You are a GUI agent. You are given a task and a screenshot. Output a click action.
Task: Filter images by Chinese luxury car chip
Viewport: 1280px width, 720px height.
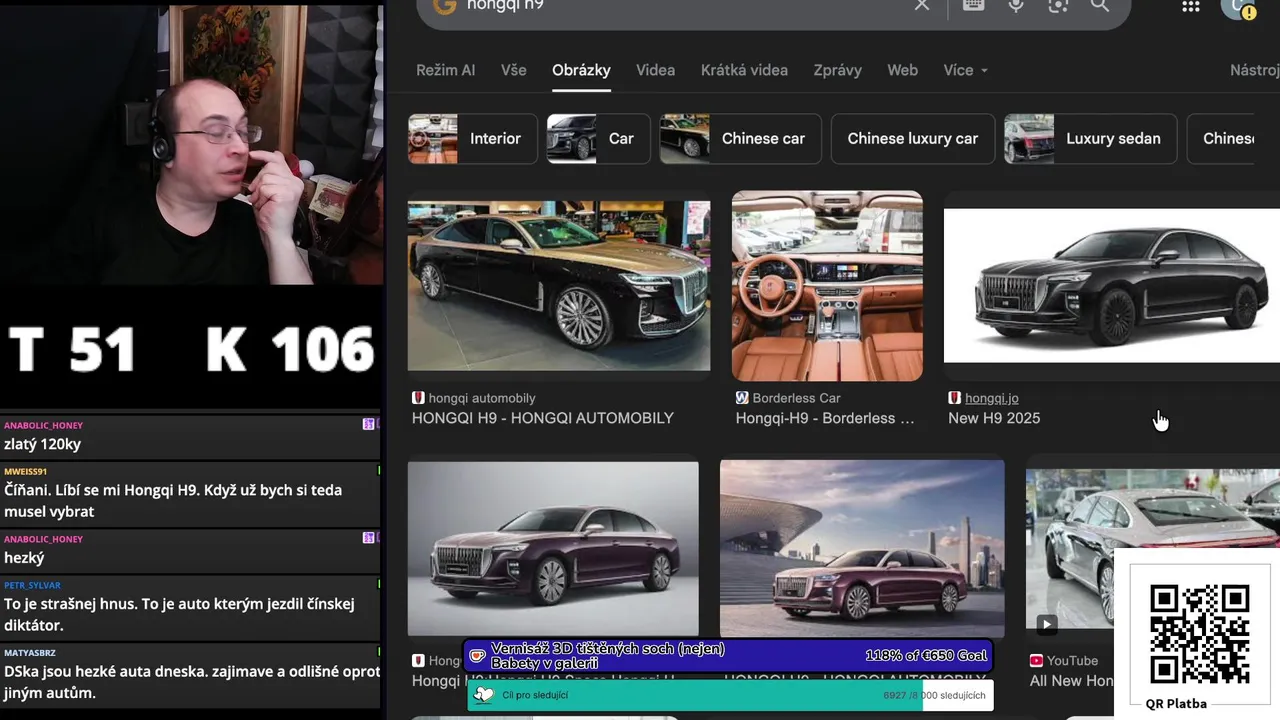[912, 139]
